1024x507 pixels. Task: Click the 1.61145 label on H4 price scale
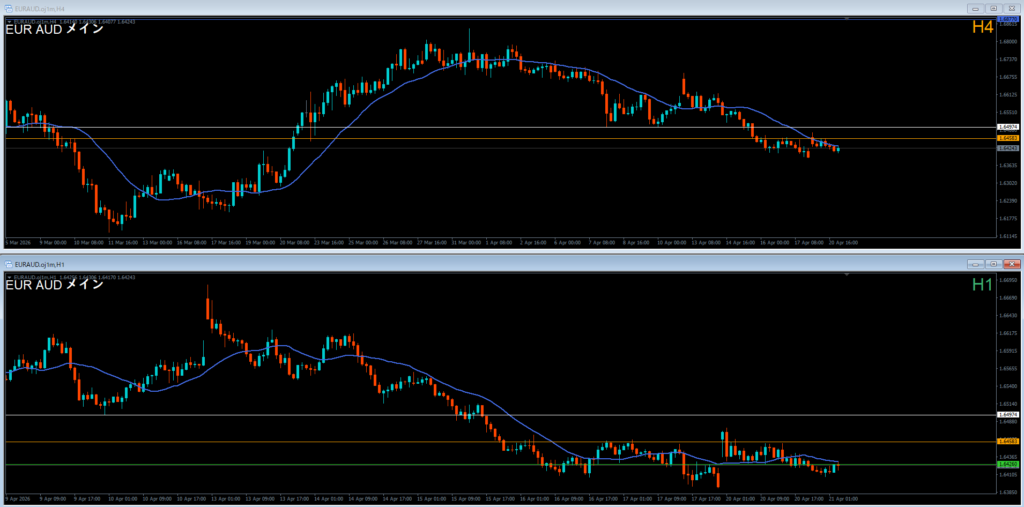[x=1008, y=236]
